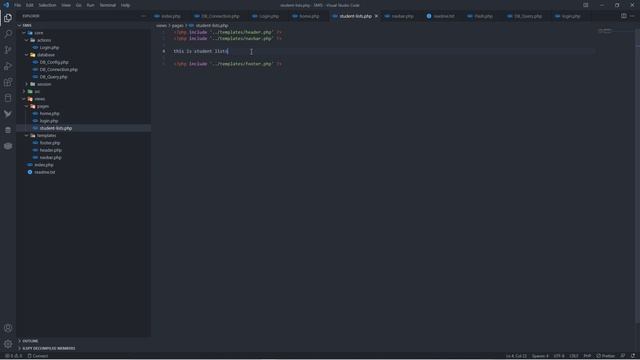Click the editor minimap preview
This screenshot has height=360, width=640.
point(615,31)
